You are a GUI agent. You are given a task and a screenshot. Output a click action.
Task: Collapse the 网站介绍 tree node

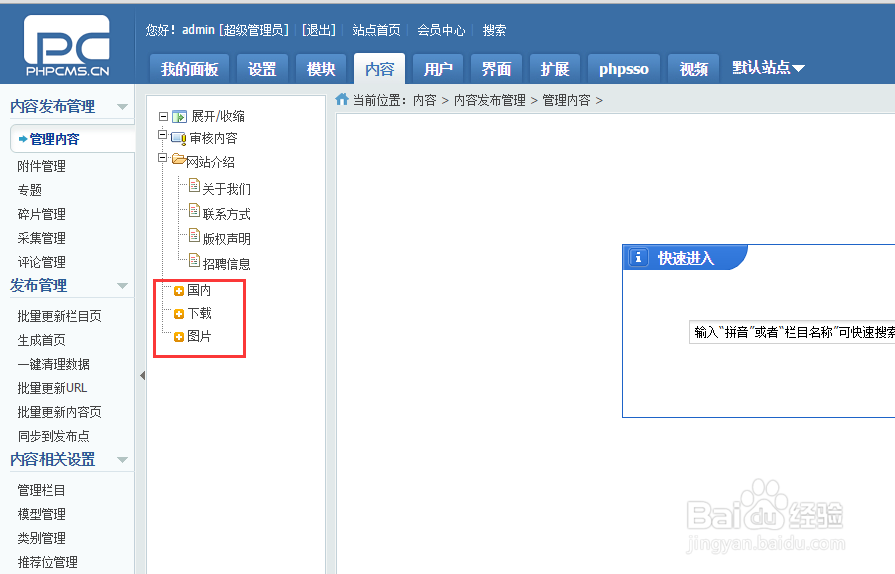[163, 157]
